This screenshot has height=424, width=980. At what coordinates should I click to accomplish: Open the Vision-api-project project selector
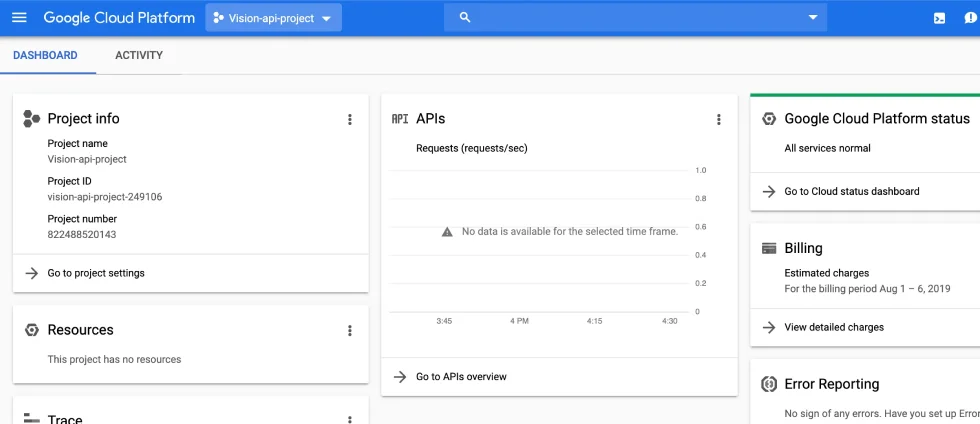pos(273,18)
